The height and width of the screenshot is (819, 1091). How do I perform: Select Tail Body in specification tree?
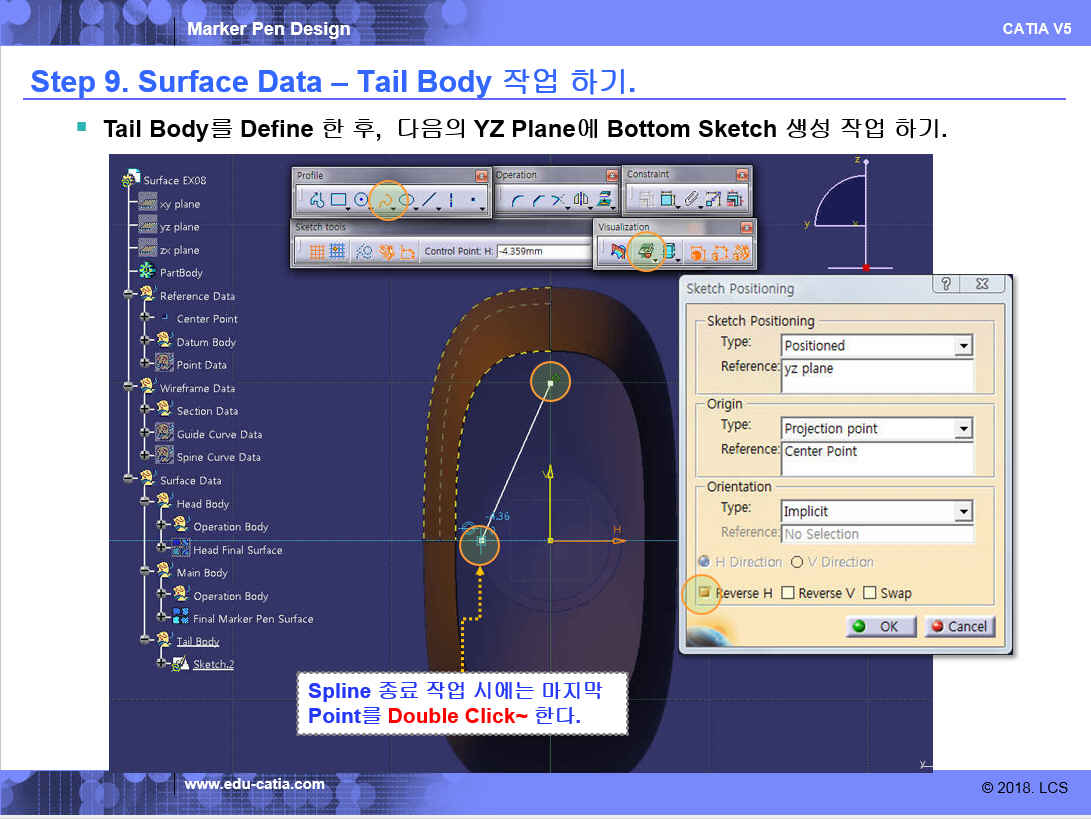[198, 642]
